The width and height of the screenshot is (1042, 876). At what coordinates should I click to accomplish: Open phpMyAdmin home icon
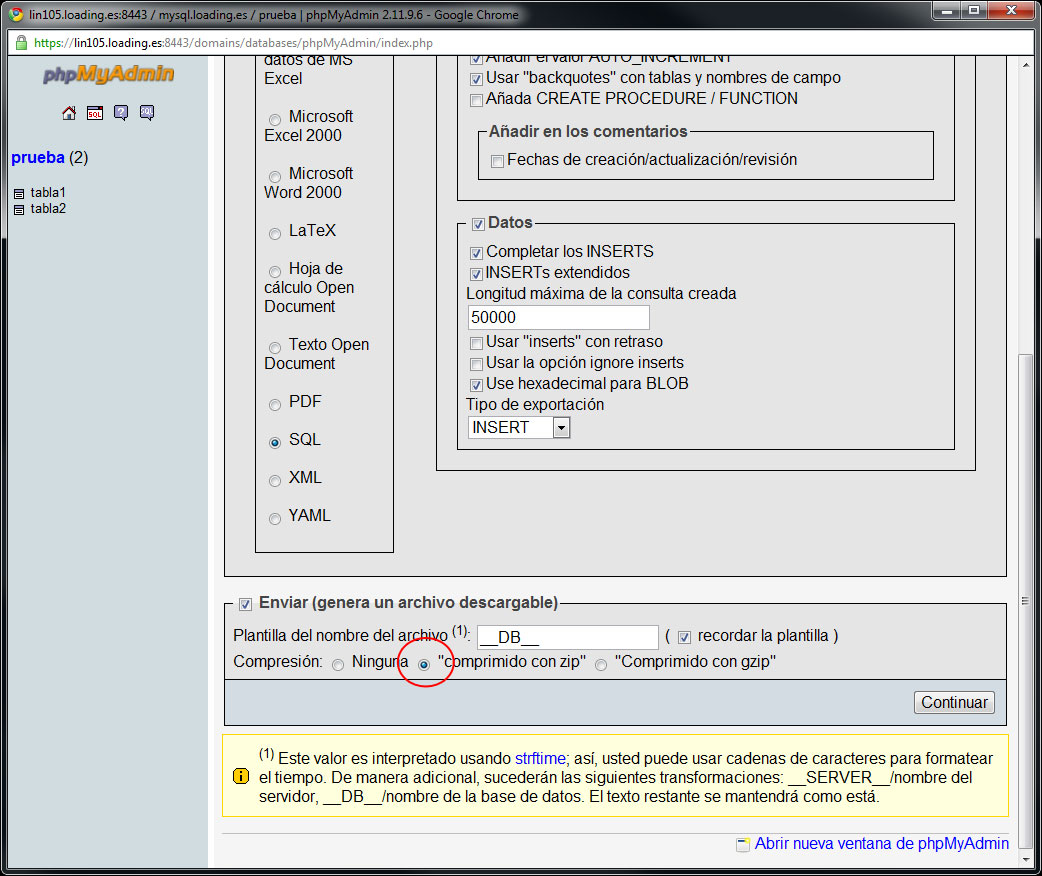click(69, 113)
